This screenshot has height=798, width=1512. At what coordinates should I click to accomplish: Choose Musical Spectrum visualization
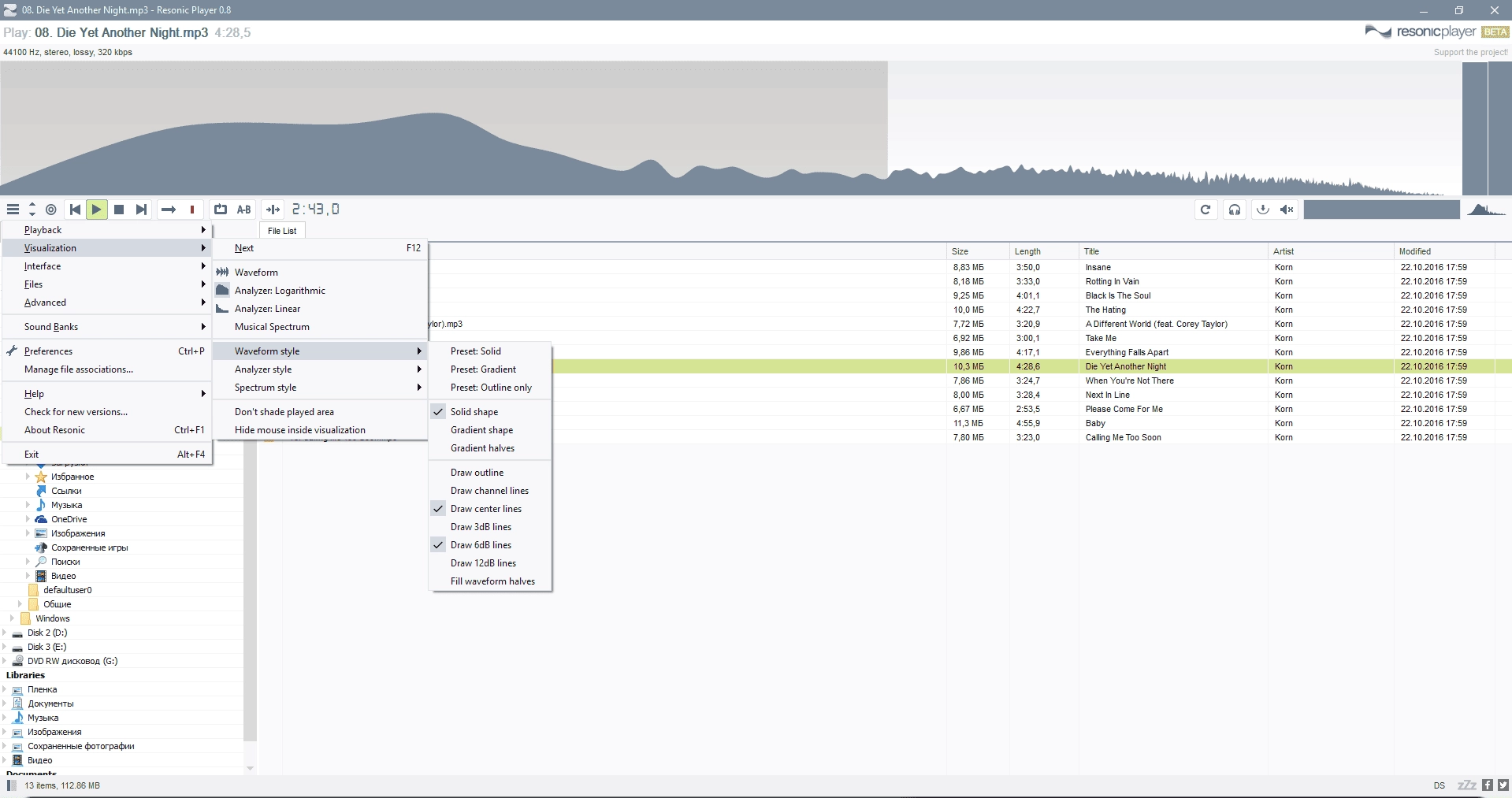tap(320, 327)
